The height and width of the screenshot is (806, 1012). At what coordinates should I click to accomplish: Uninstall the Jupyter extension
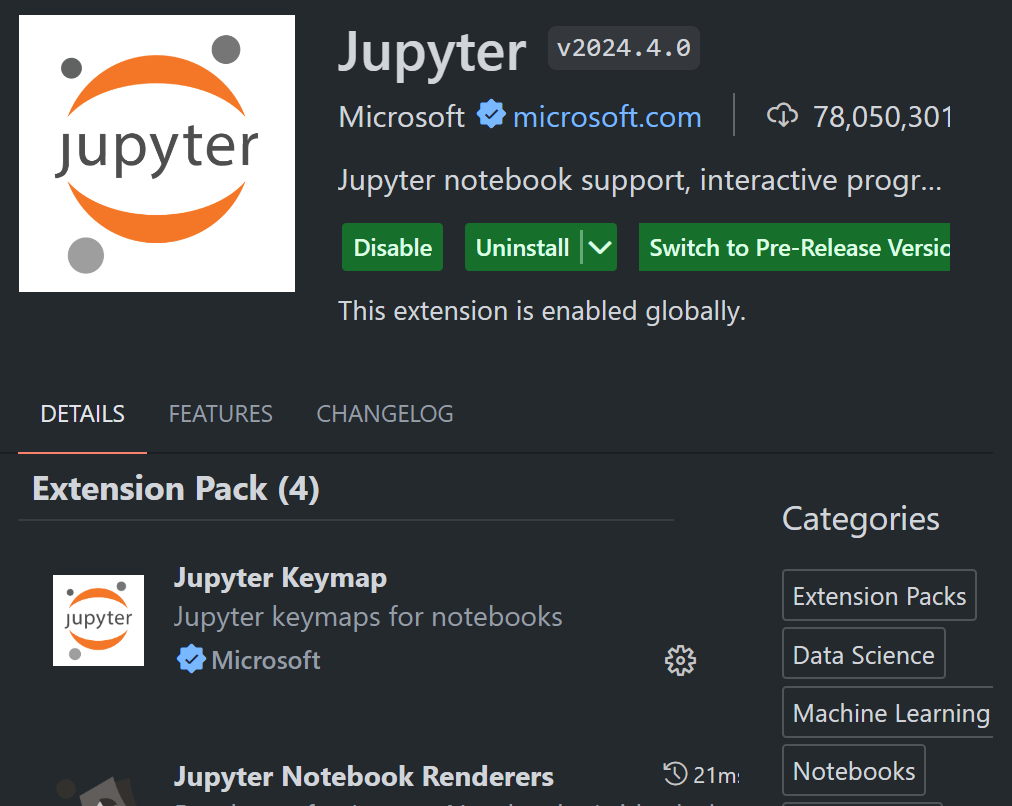tap(523, 247)
